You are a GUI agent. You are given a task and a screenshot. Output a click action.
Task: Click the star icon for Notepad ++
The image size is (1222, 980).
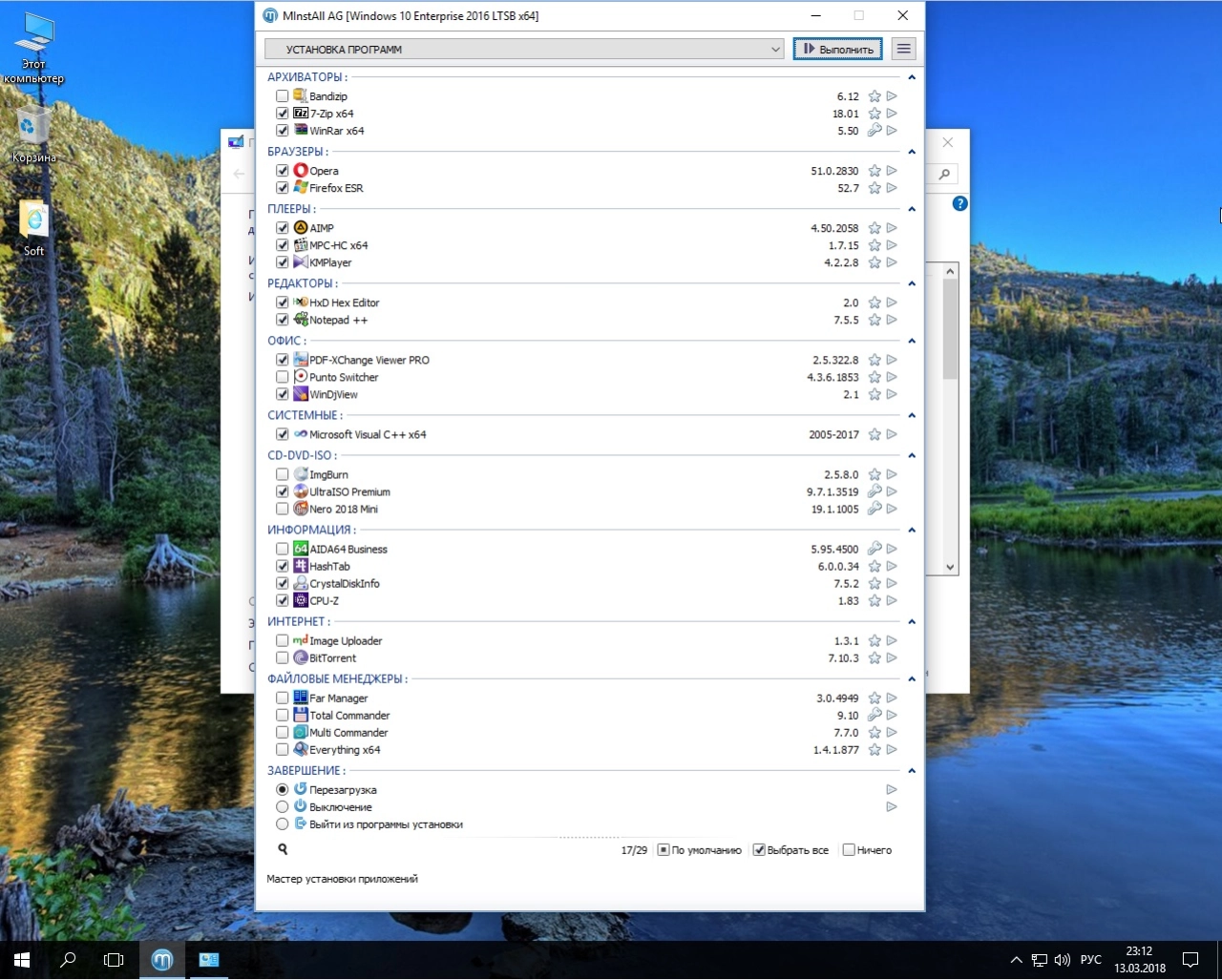point(874,320)
